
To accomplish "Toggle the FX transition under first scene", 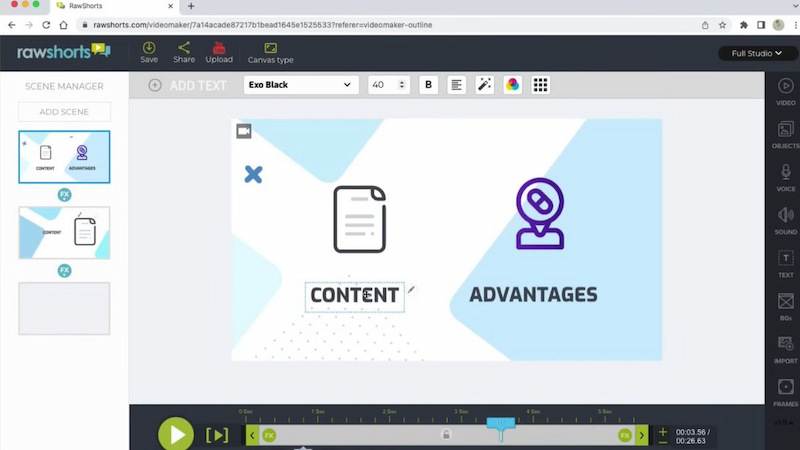I will (64, 195).
